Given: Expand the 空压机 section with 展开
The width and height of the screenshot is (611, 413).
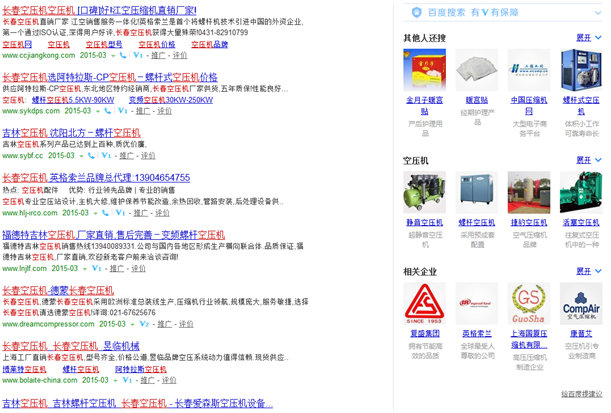Looking at the screenshot, I should point(588,160).
